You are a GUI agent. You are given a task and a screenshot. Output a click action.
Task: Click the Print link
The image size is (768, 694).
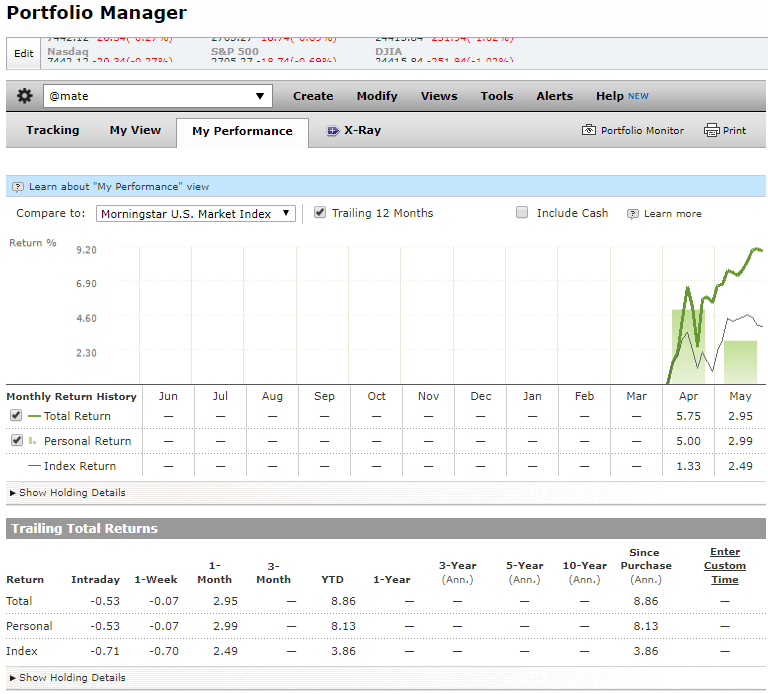pyautogui.click(x=734, y=131)
